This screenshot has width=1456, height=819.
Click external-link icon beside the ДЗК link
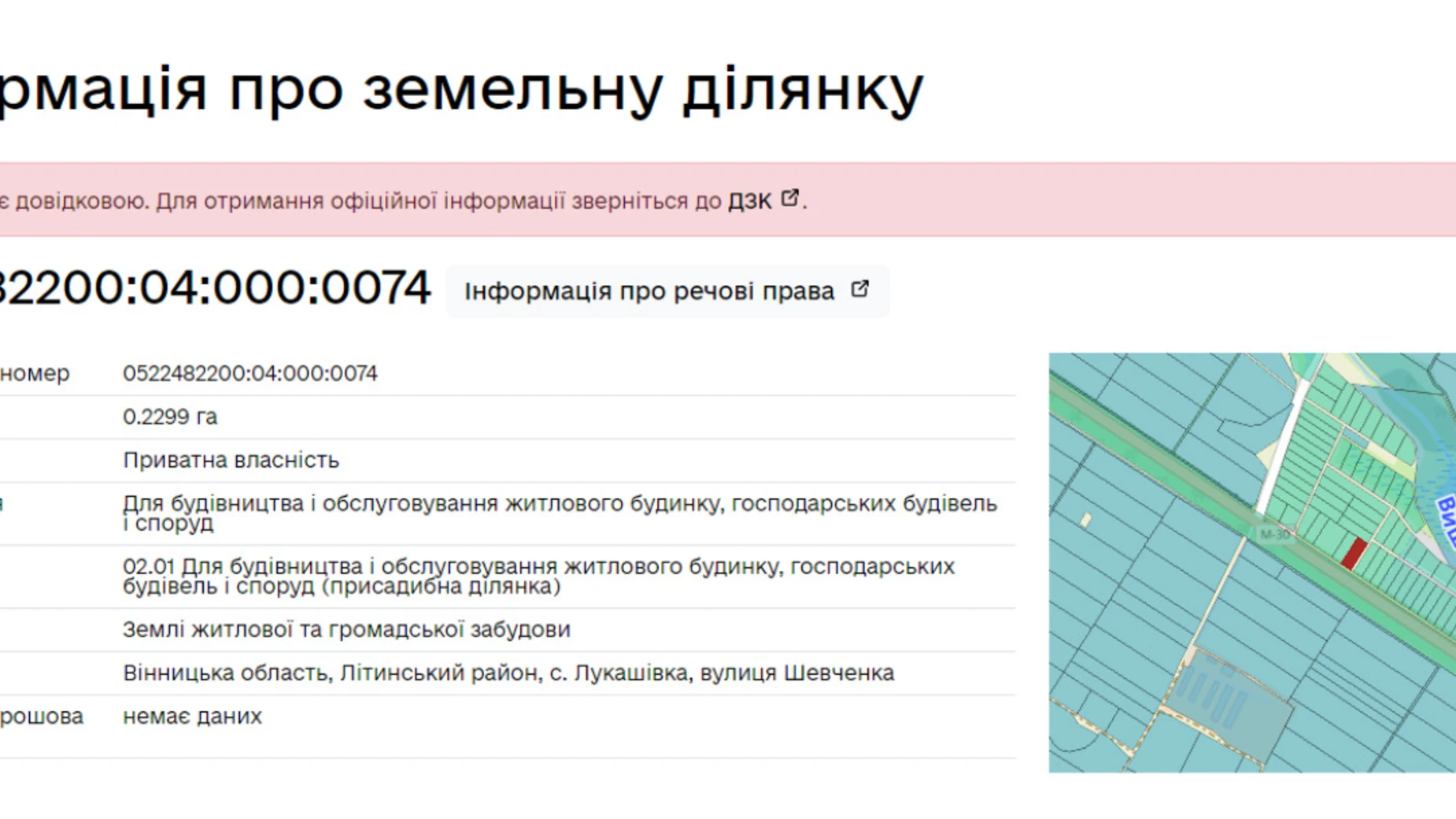[x=789, y=197]
